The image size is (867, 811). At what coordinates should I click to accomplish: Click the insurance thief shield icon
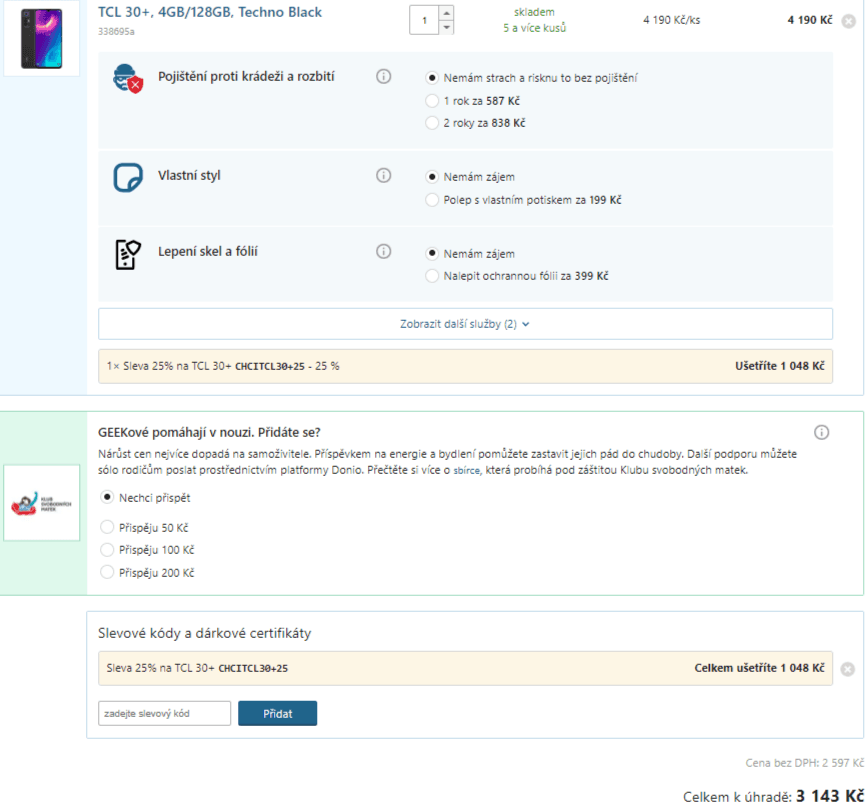(128, 79)
